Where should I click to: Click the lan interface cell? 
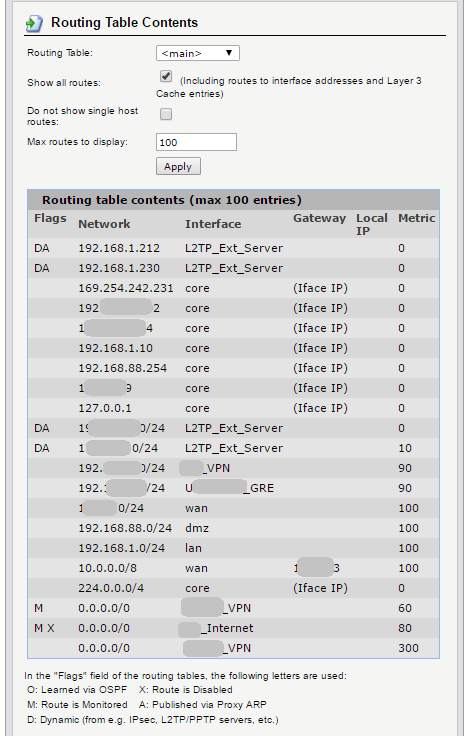pos(193,548)
